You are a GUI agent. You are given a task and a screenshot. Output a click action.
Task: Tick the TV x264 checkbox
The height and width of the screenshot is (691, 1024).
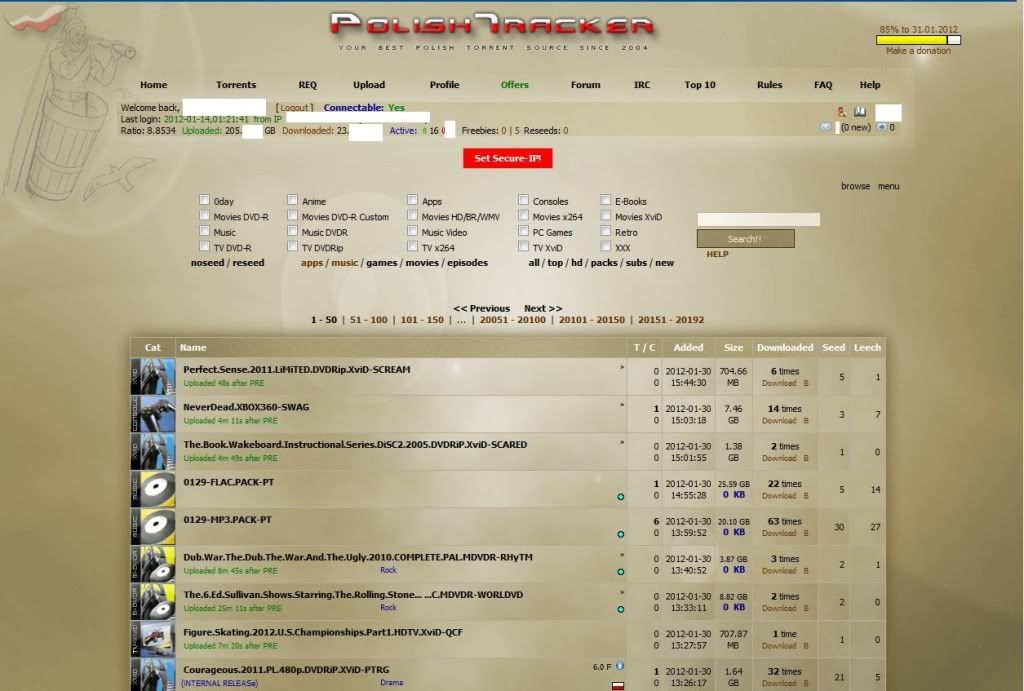413,246
